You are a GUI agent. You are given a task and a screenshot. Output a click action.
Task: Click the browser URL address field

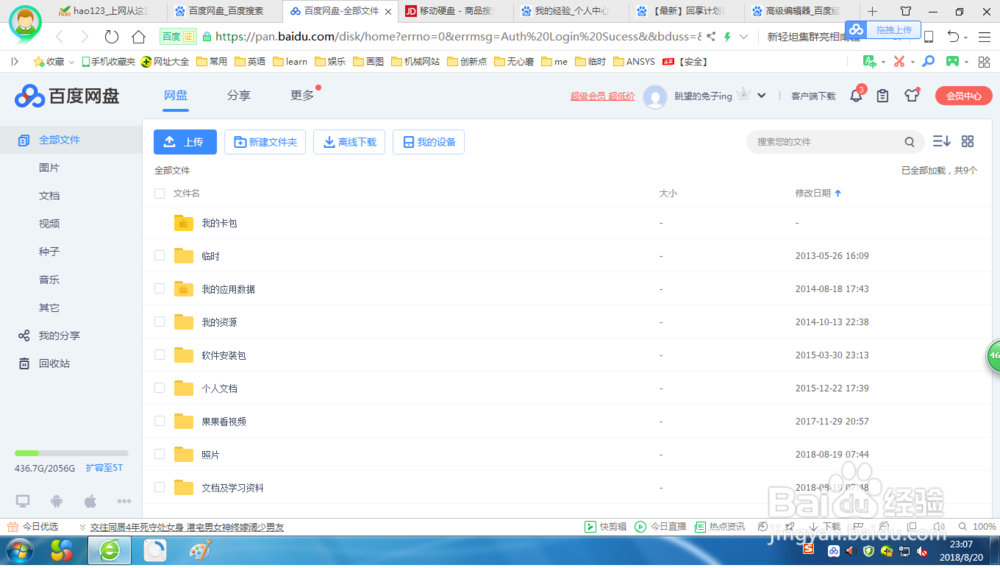pyautogui.click(x=458, y=37)
